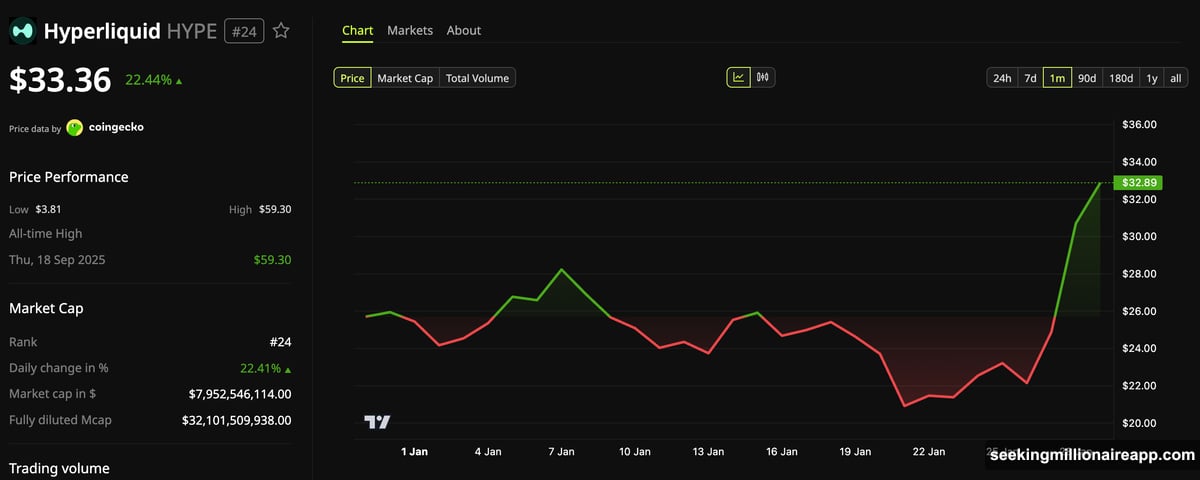Screen dimensions: 1200x480
Task: Click the HYPE ticker symbol
Action: point(191,31)
